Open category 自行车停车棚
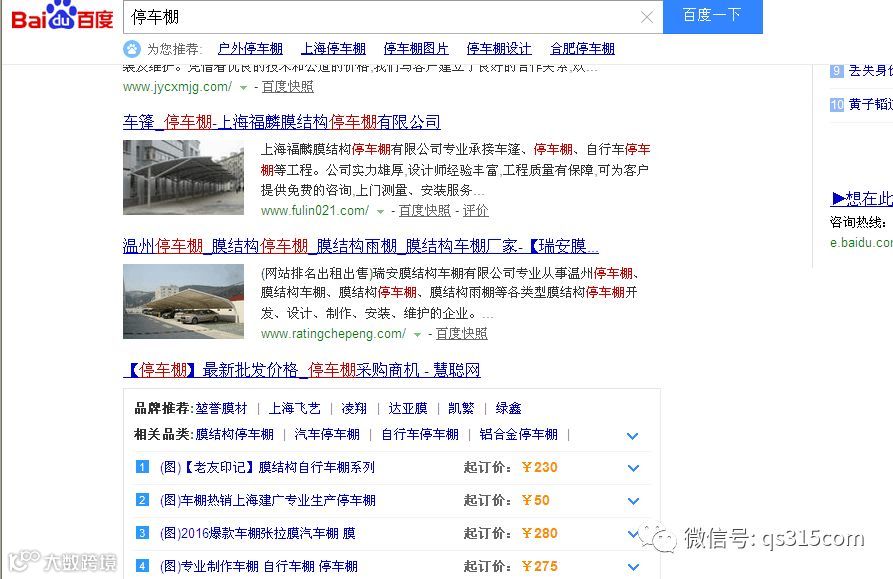Screen dimensions: 893x579 [420, 434]
